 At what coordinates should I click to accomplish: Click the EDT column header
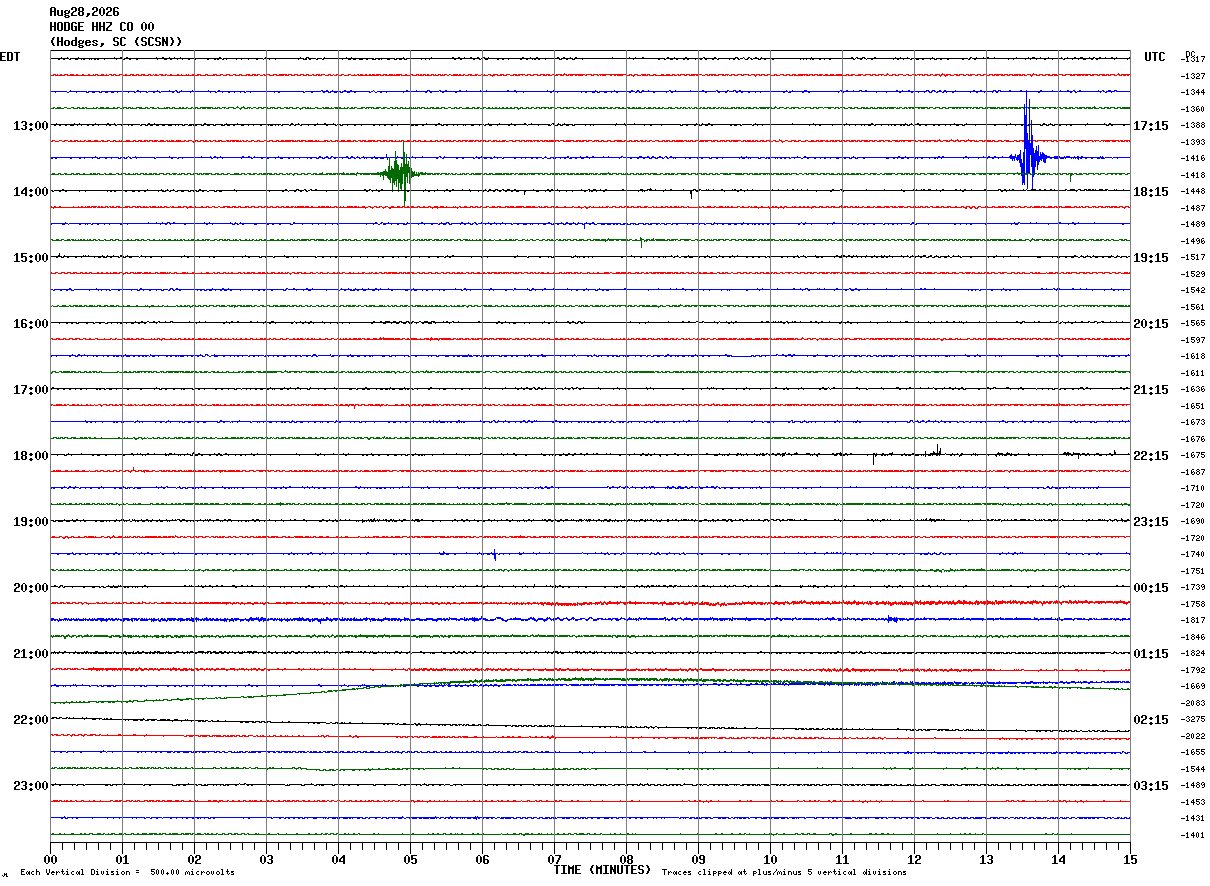[x=10, y=57]
